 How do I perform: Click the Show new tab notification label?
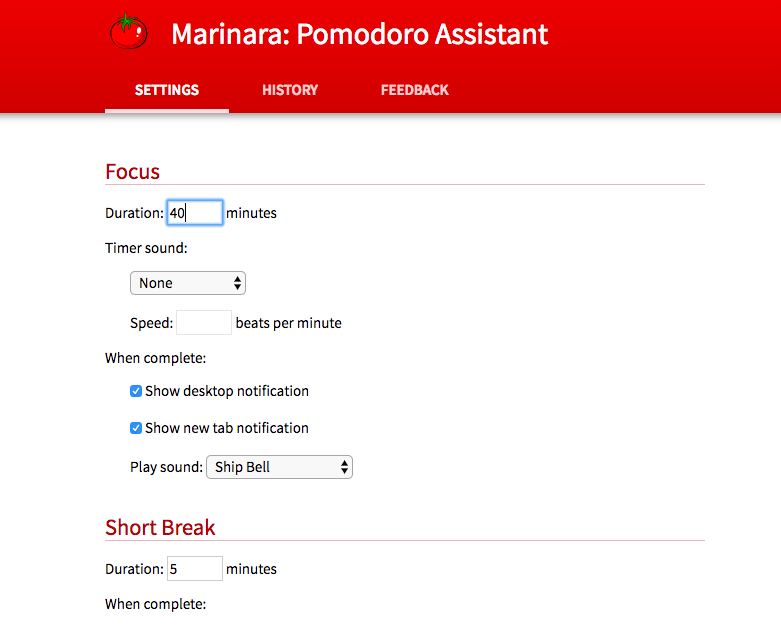click(227, 428)
